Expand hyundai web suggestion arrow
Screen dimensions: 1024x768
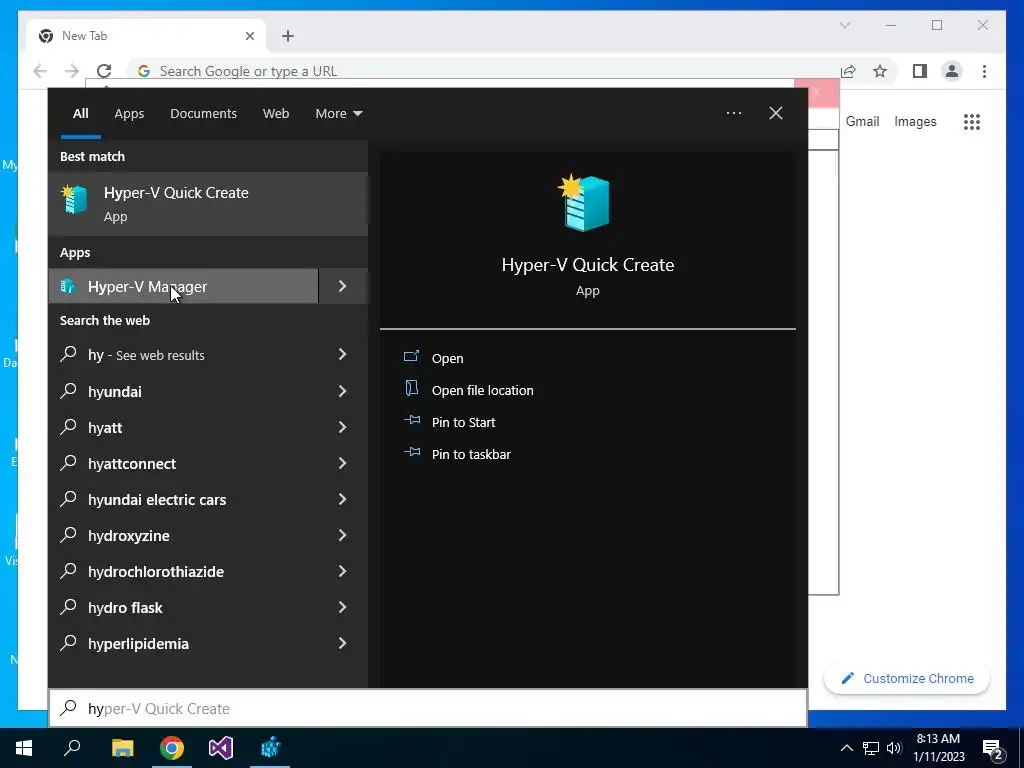coord(342,391)
